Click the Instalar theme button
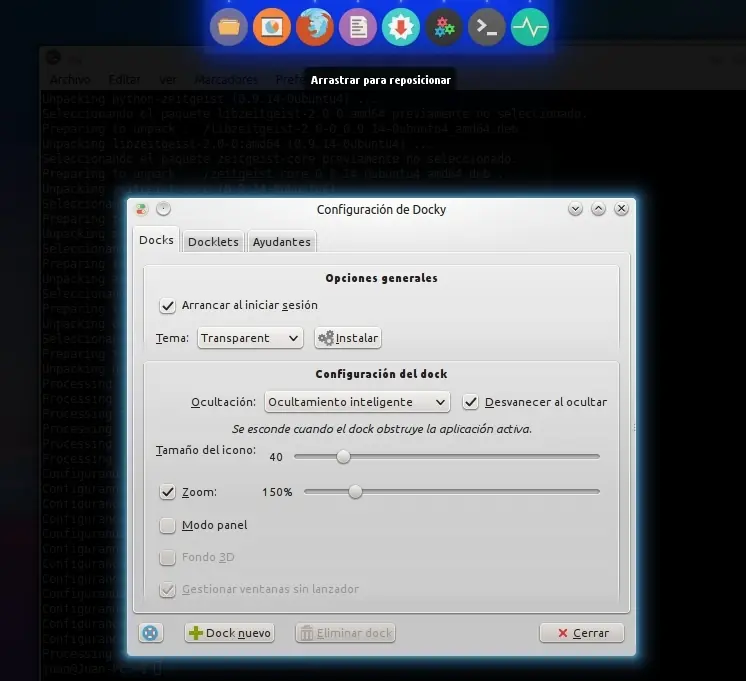This screenshot has width=746, height=681. click(x=348, y=338)
